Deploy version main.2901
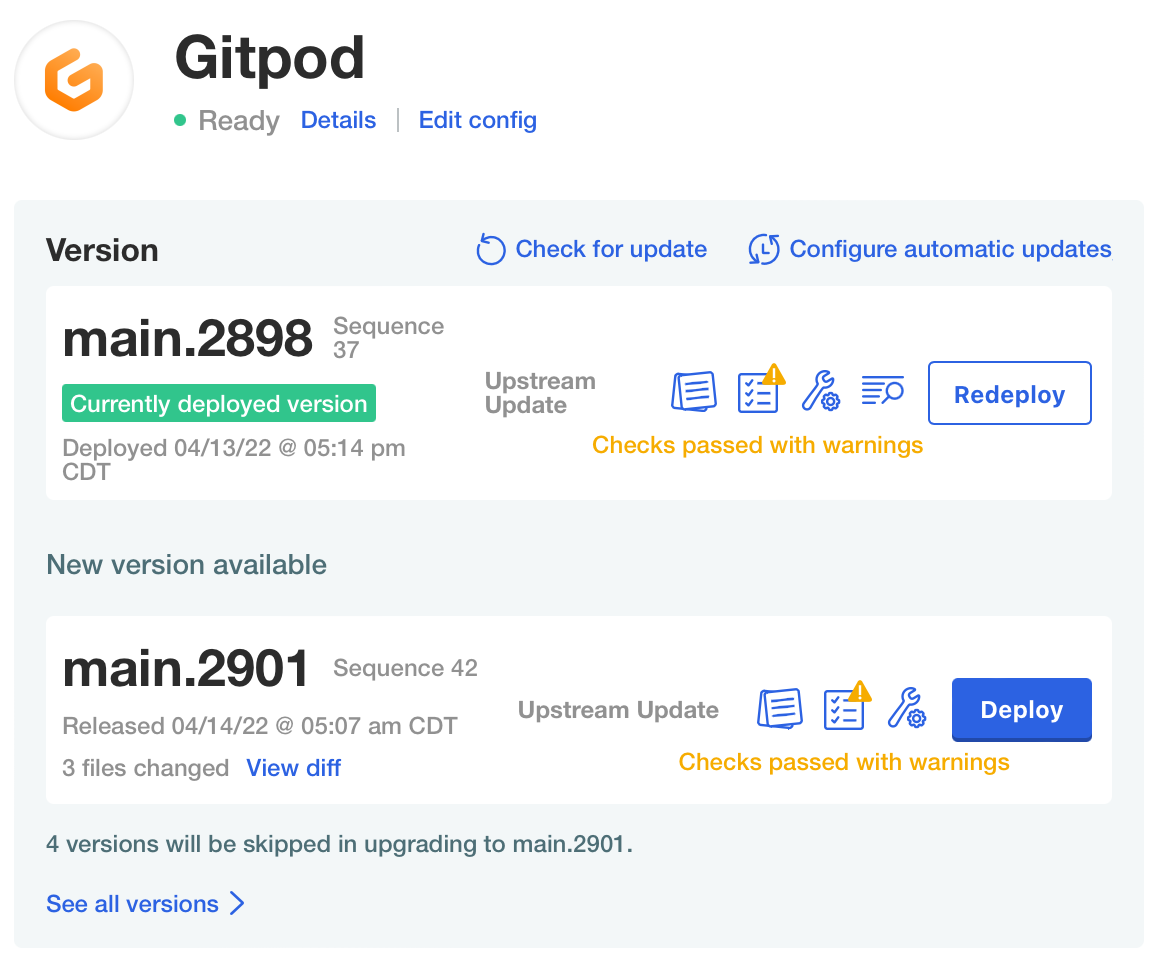Screen dimensions: 1164x968 1021,709
